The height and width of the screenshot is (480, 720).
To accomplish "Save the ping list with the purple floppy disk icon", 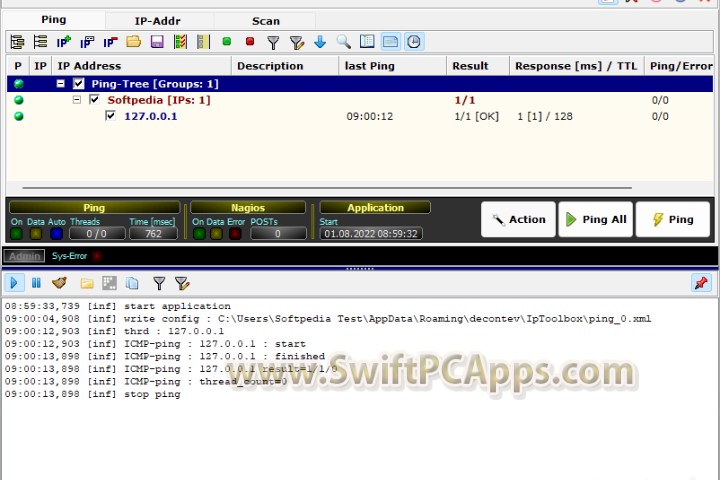I will (x=157, y=42).
